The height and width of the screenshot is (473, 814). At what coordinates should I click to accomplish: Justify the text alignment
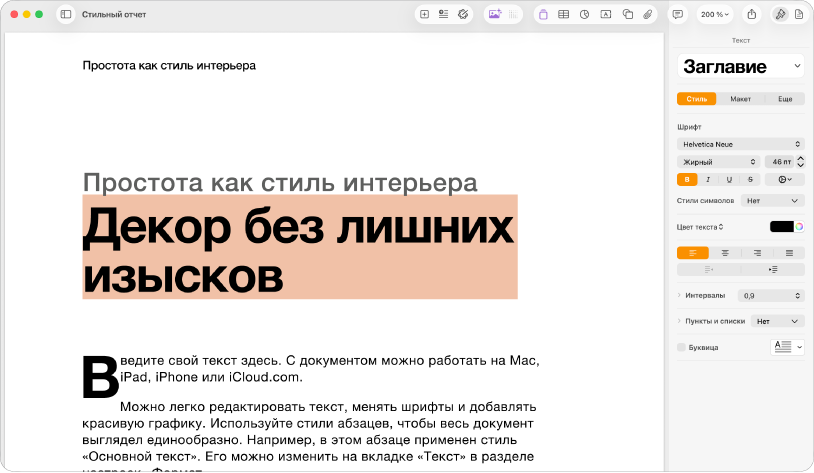pos(789,253)
